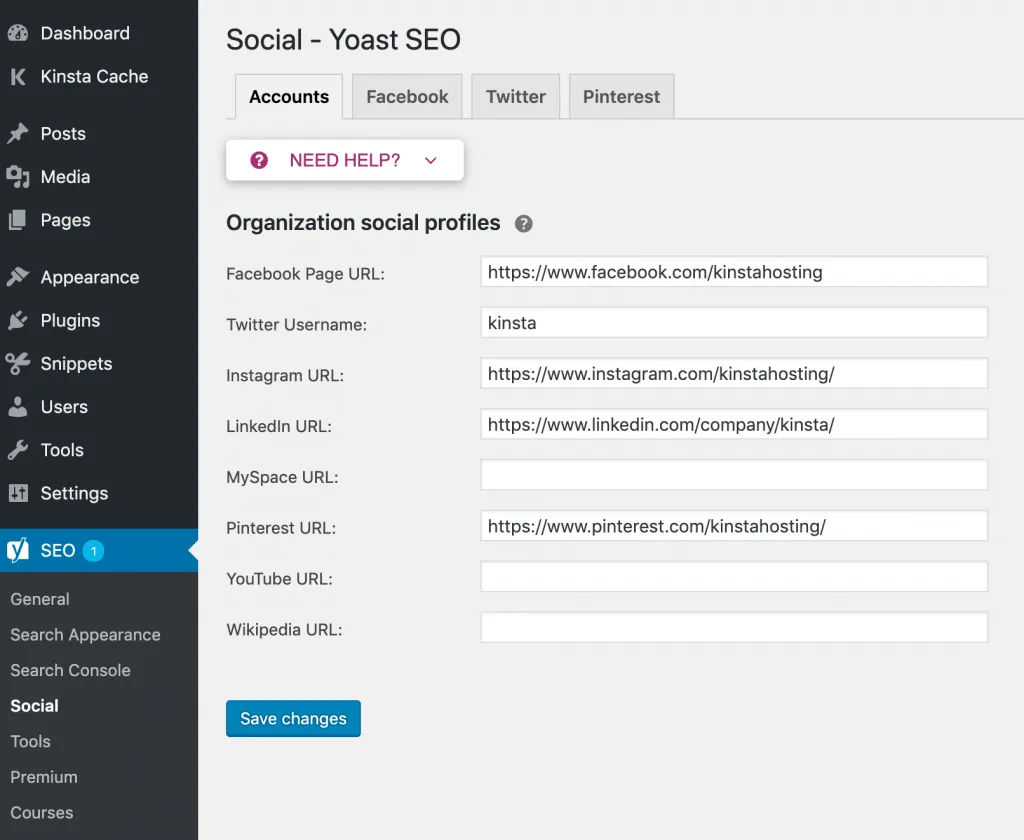Open Plugins via the plug icon
The height and width of the screenshot is (840, 1024).
pyautogui.click(x=21, y=320)
